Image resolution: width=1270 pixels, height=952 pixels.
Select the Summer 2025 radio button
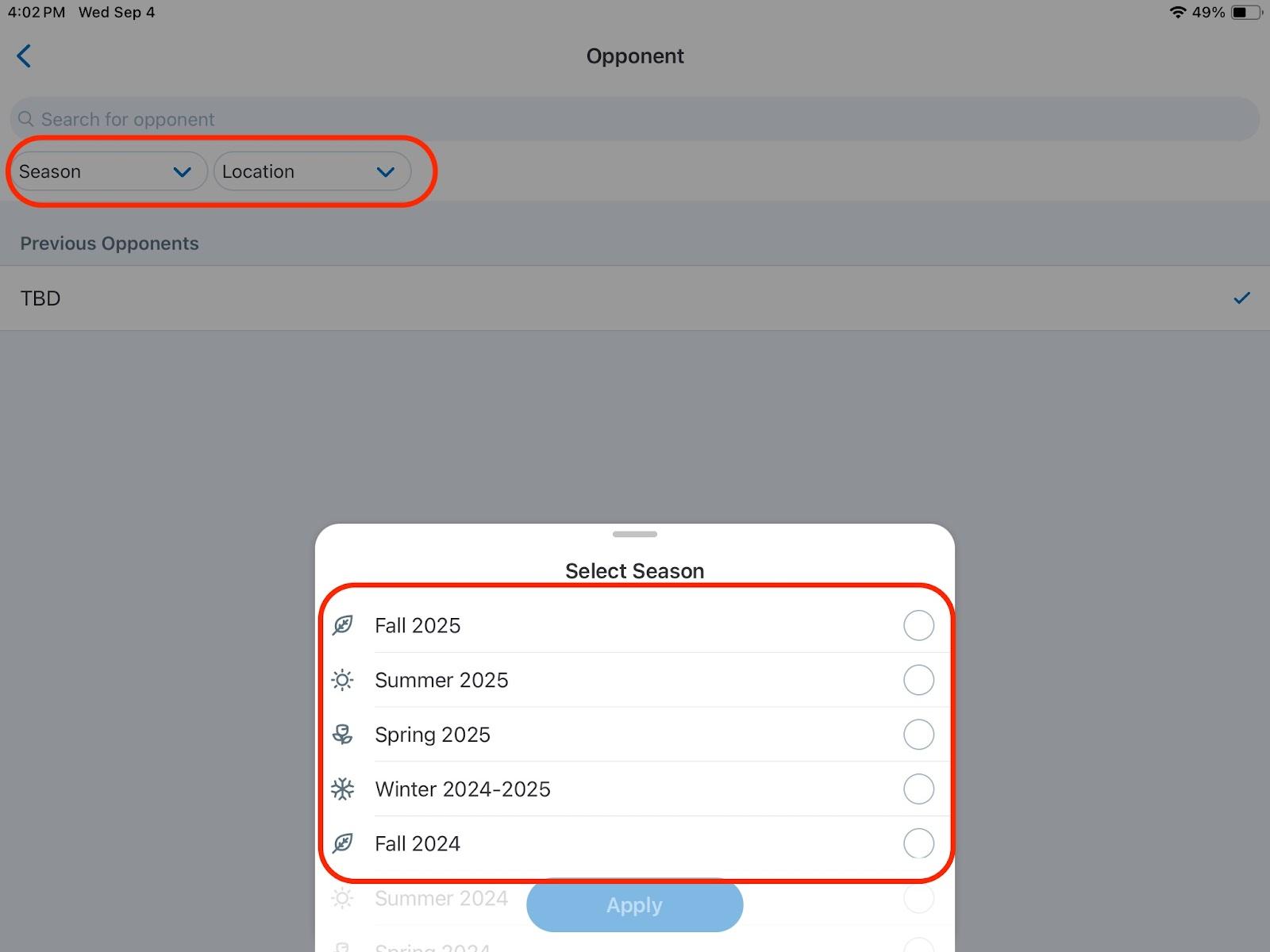click(918, 680)
